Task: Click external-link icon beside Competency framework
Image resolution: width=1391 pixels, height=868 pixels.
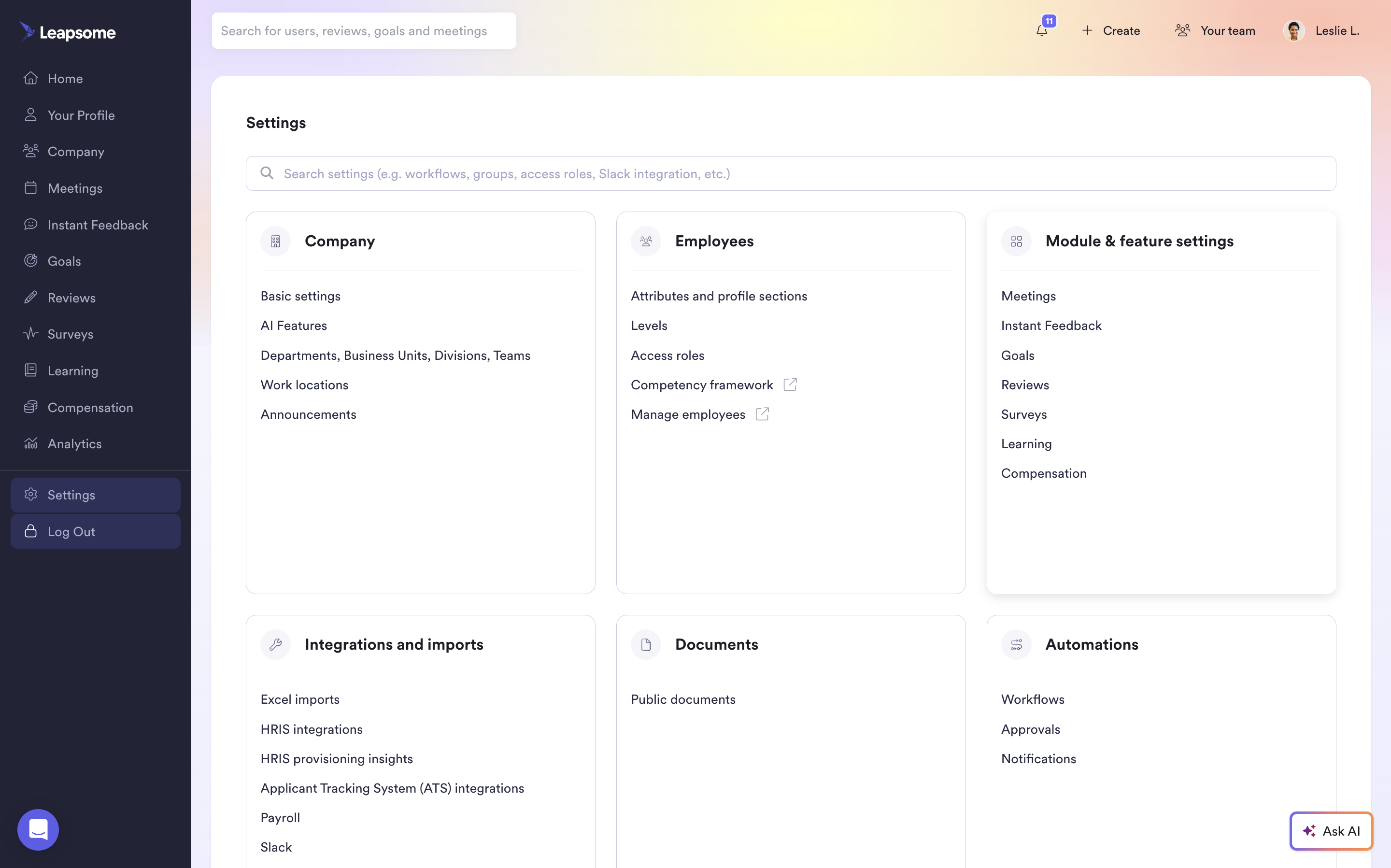Action: click(790, 384)
